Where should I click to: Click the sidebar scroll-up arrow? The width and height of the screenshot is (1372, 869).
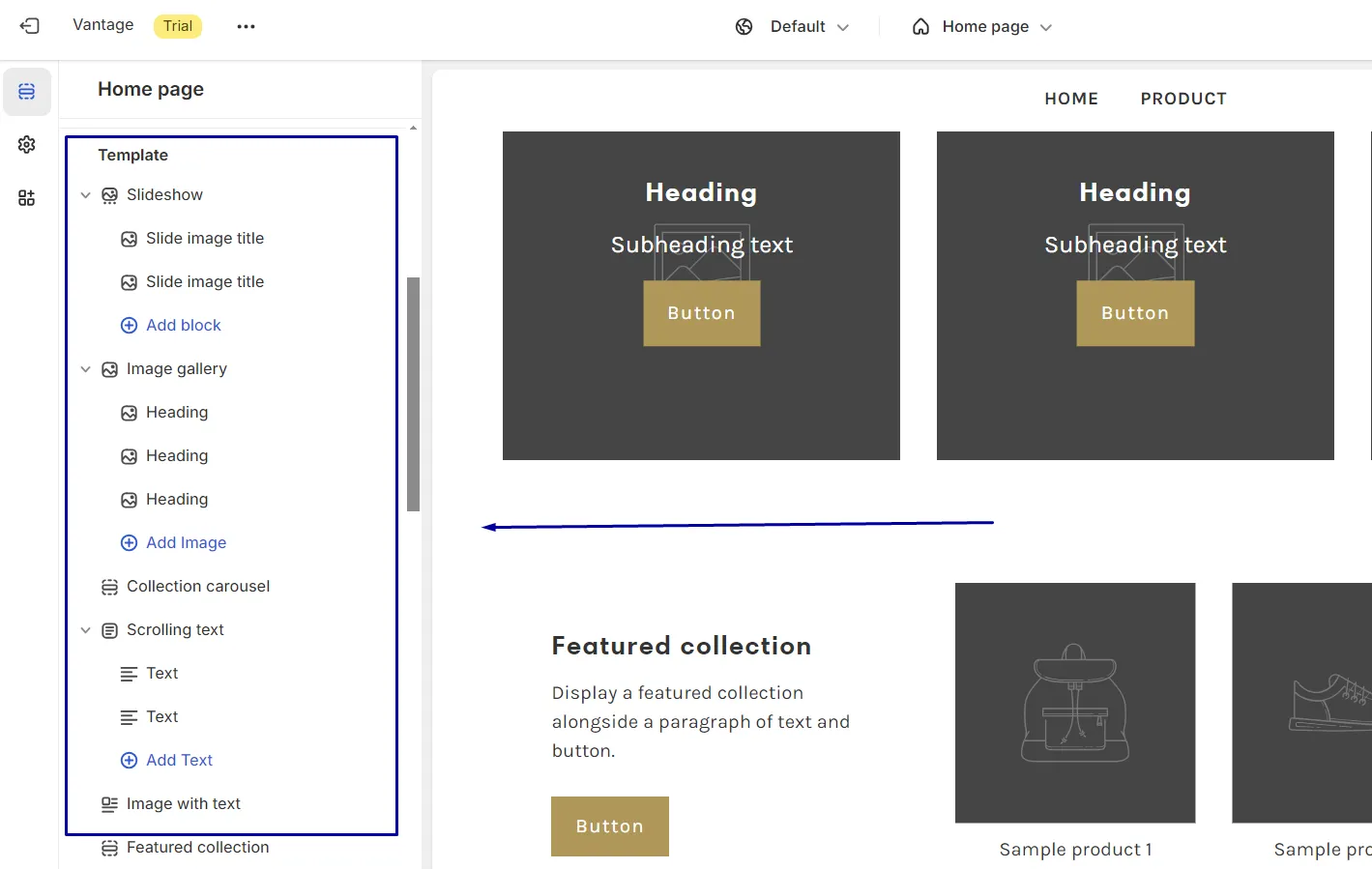click(x=414, y=128)
